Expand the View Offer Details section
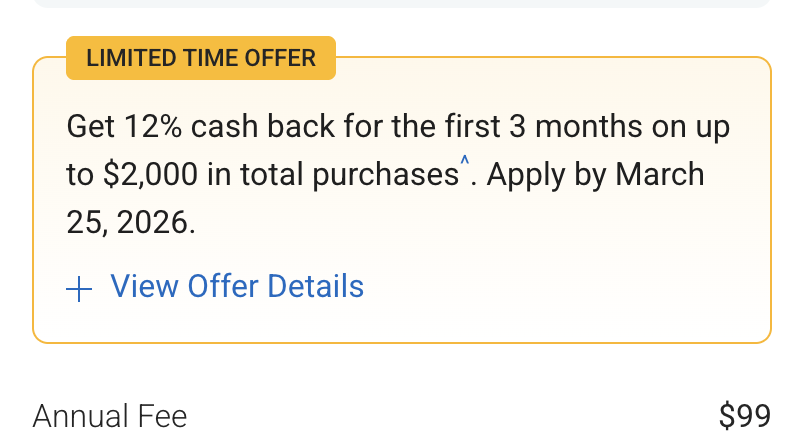The height and width of the screenshot is (444, 806). click(236, 287)
